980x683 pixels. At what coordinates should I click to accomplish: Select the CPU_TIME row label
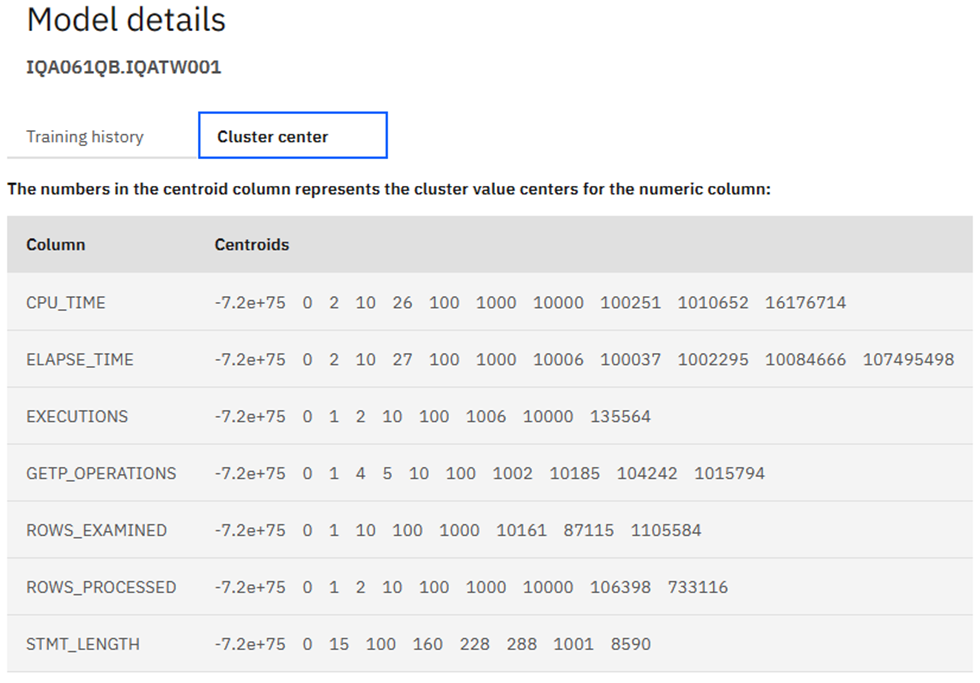66,302
